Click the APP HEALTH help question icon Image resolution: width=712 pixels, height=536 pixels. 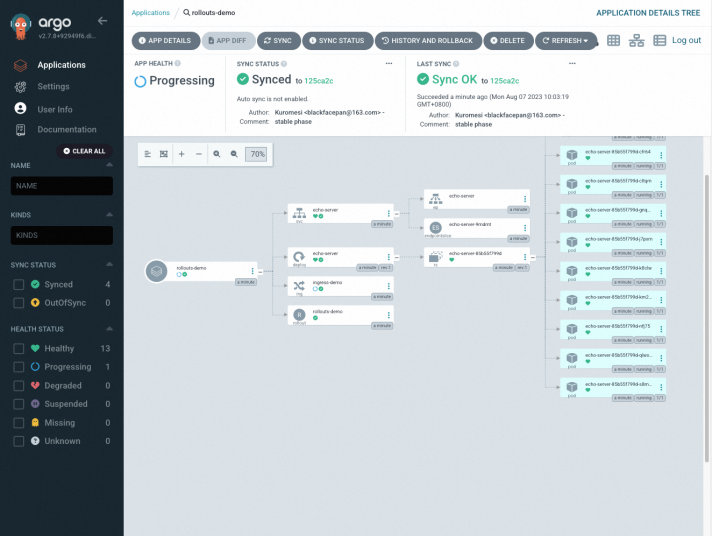(178, 64)
